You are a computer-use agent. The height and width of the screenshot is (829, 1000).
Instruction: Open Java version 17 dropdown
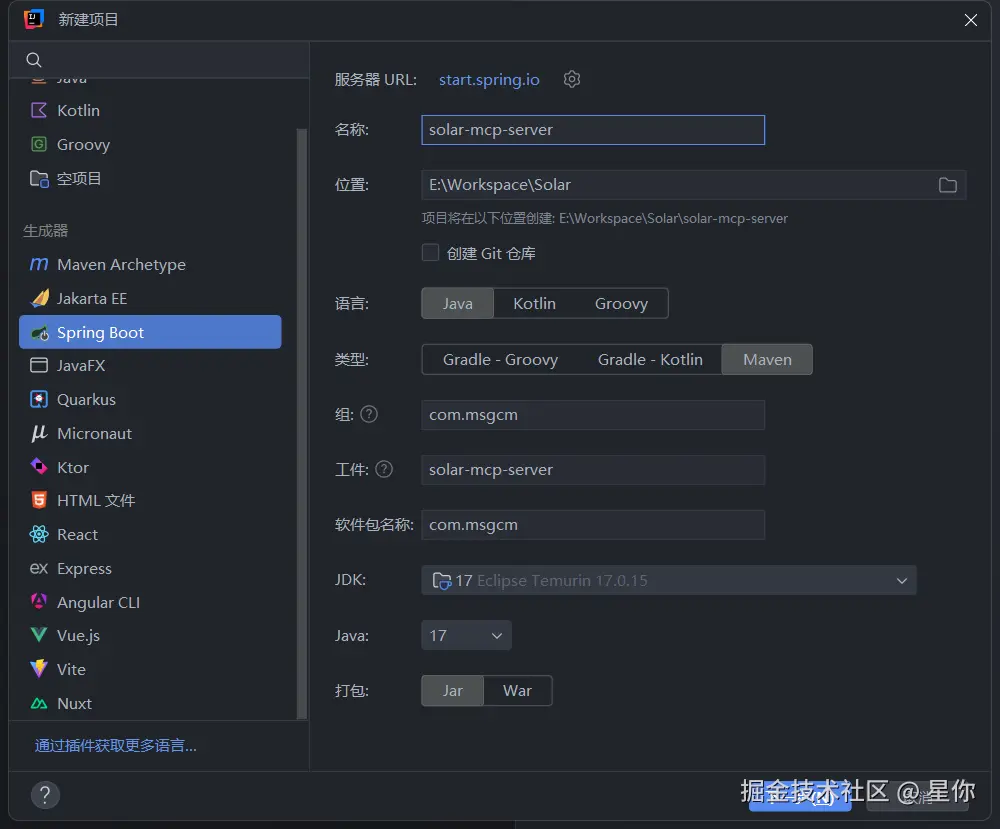[x=466, y=635]
